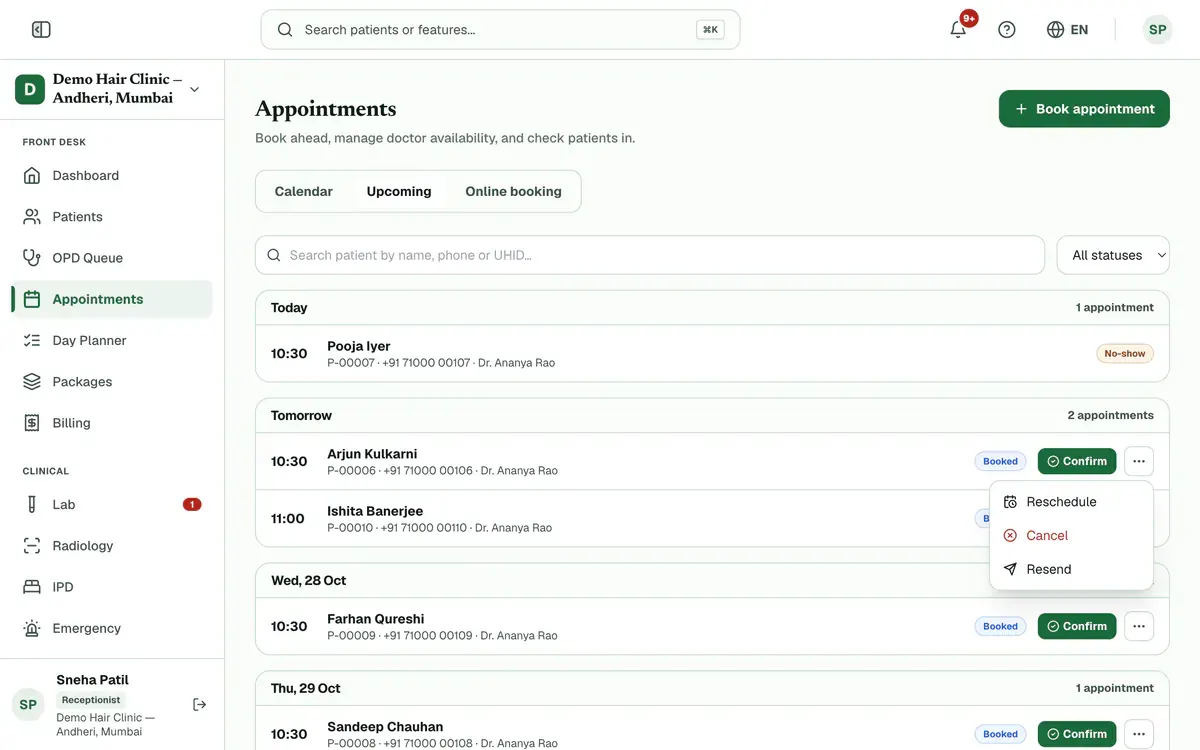This screenshot has height=750, width=1200.
Task: Open Billing in the sidebar
Action: 112,423
